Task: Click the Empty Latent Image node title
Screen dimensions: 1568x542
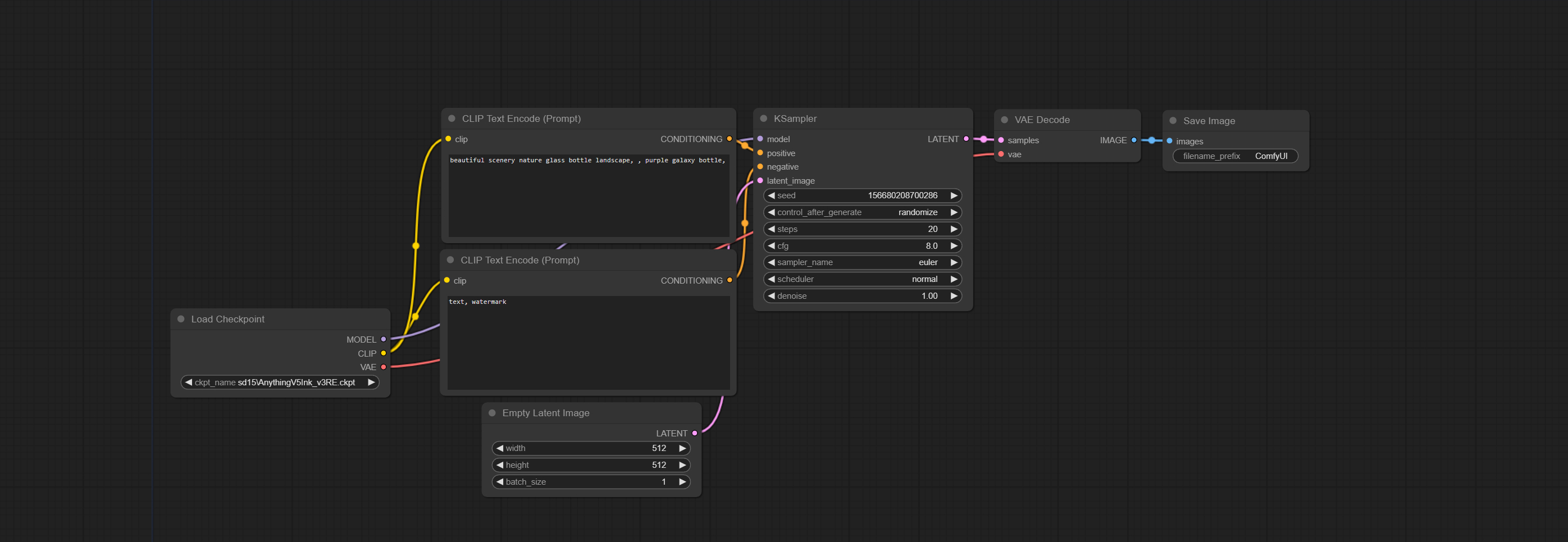Action: (x=545, y=413)
